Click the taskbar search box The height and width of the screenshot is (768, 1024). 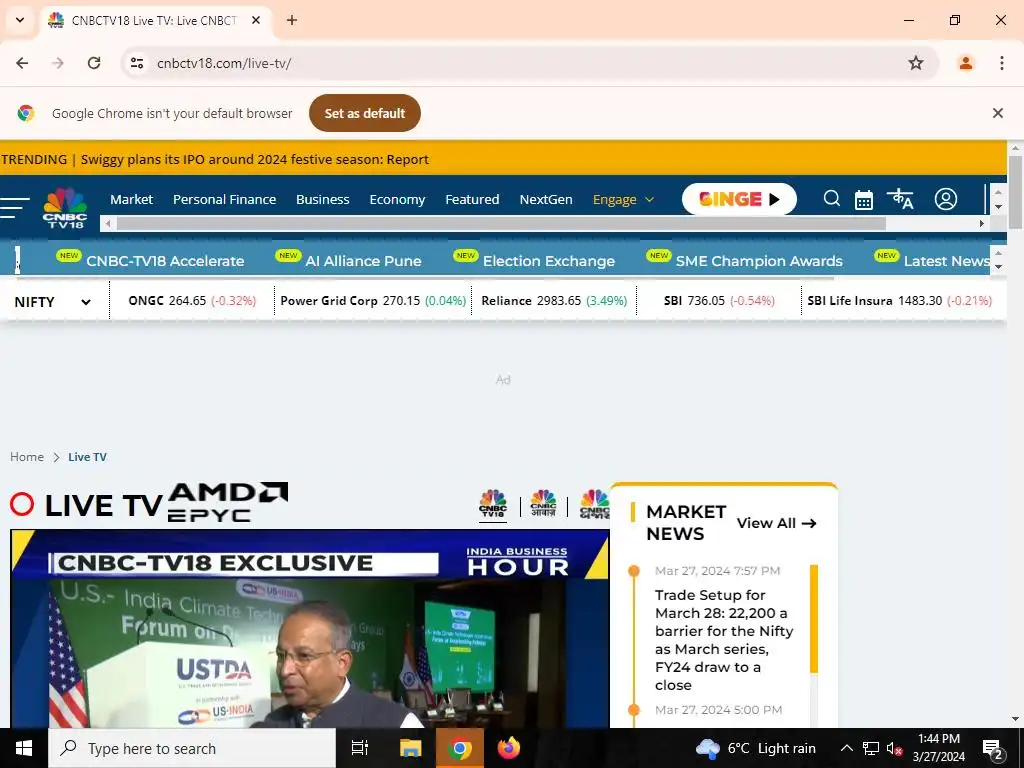point(192,748)
